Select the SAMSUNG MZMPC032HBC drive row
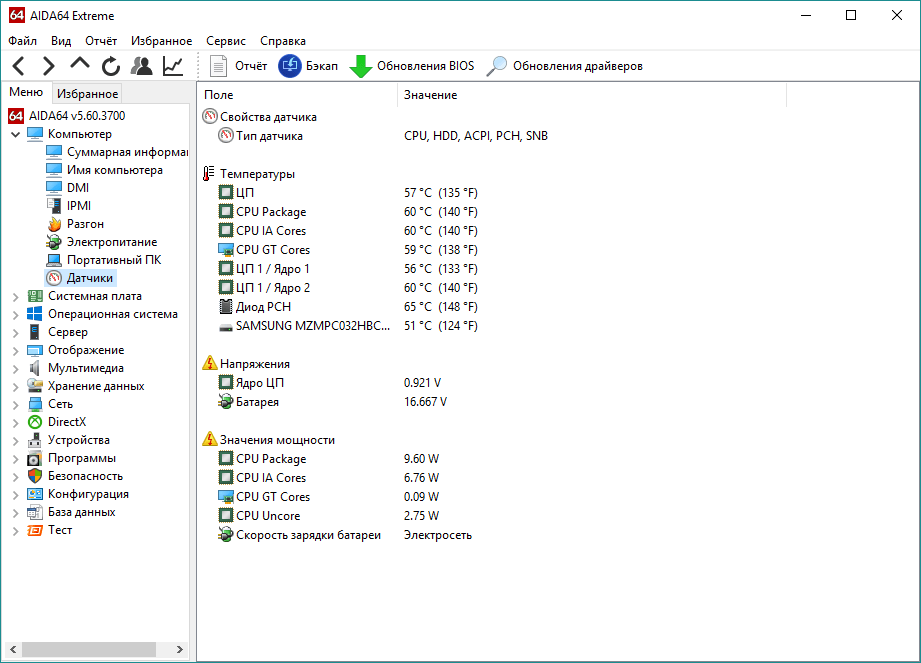The height and width of the screenshot is (663, 921). click(x=348, y=326)
